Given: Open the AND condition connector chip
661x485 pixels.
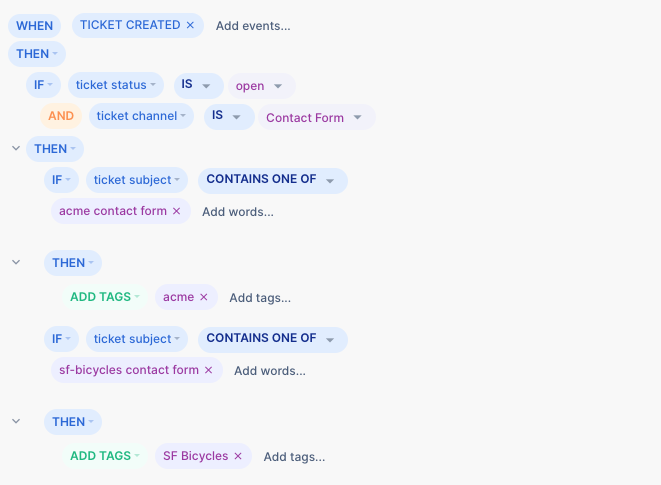Looking at the screenshot, I should coord(61,116).
